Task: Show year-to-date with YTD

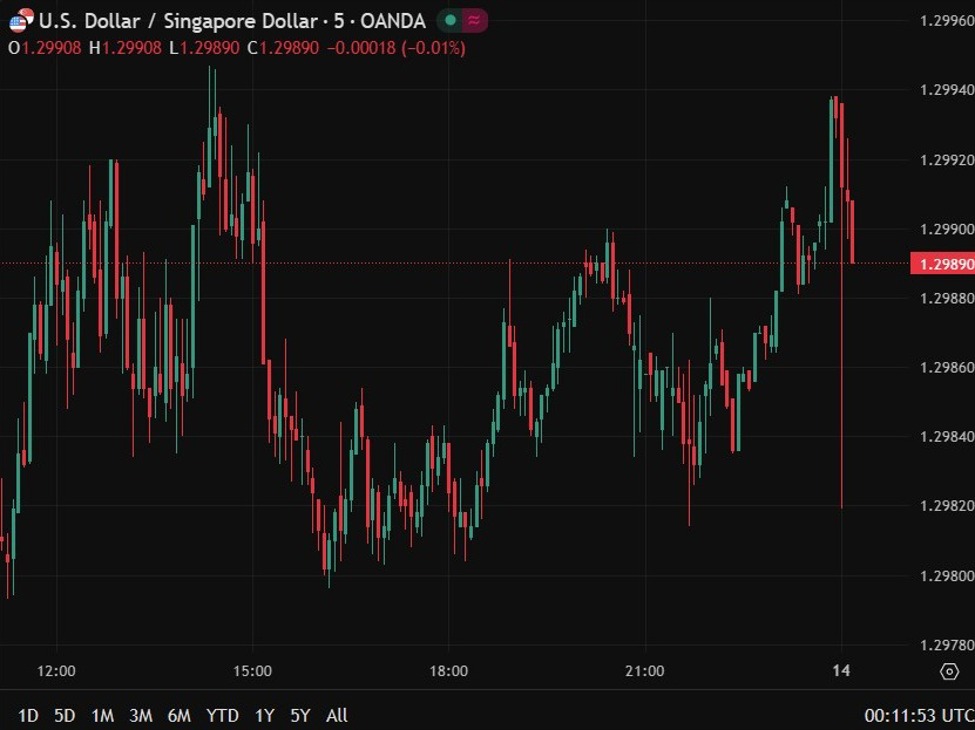Action: (x=222, y=715)
